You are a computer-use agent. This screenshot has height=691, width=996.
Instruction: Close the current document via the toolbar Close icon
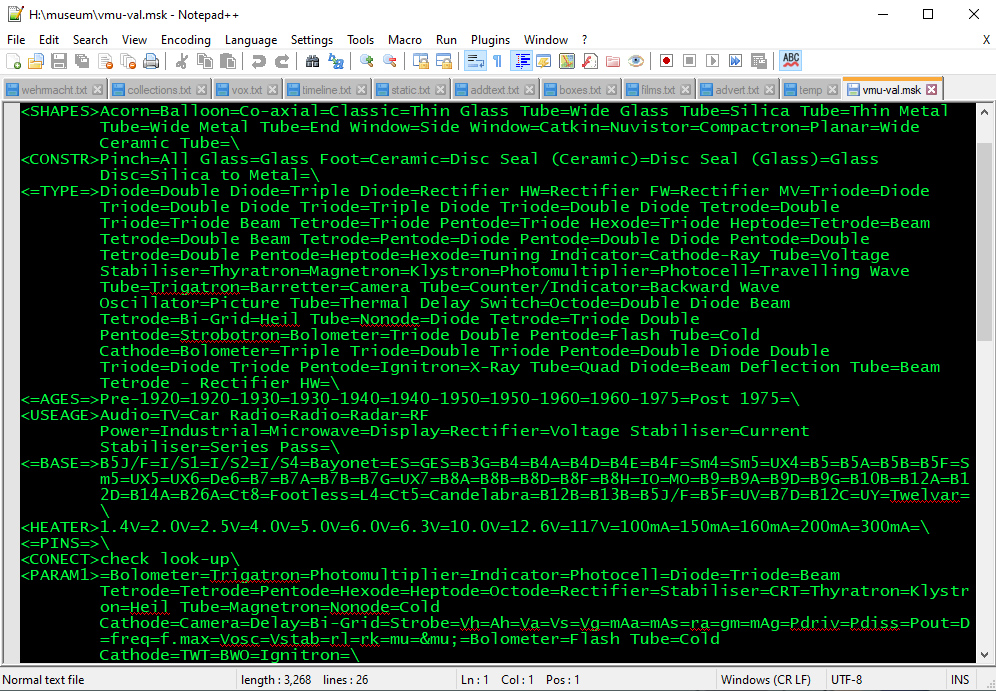point(105,61)
